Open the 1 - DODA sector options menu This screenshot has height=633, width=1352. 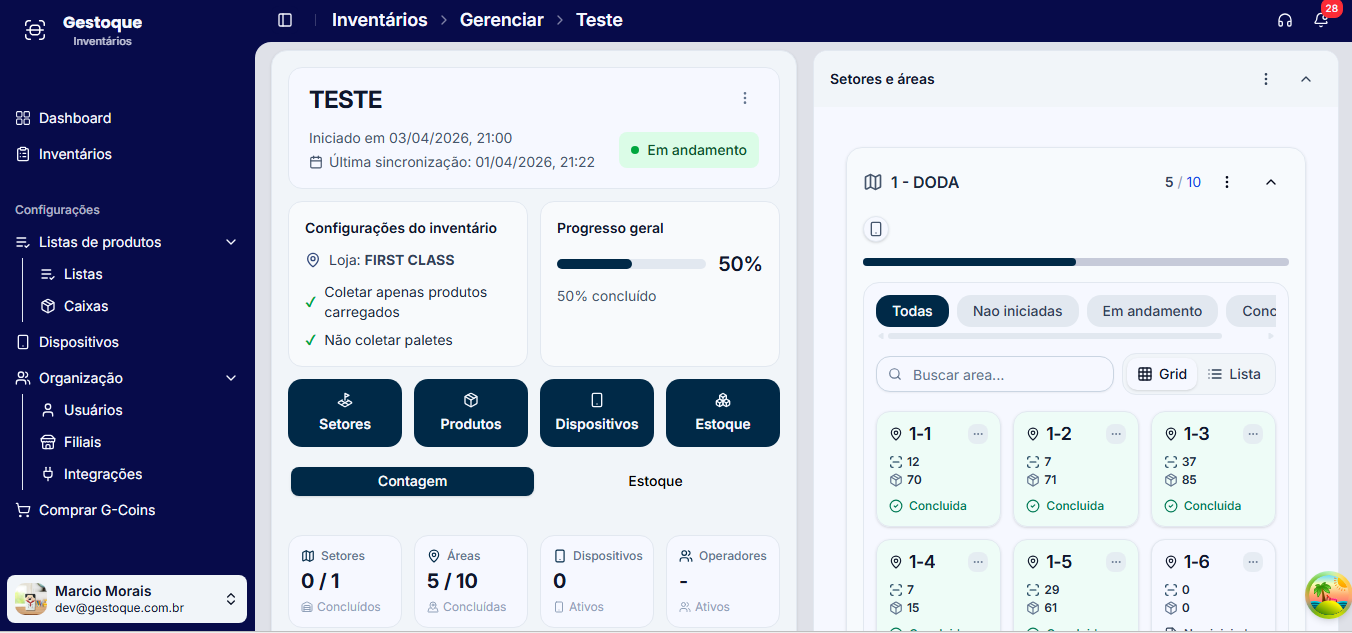click(x=1227, y=182)
